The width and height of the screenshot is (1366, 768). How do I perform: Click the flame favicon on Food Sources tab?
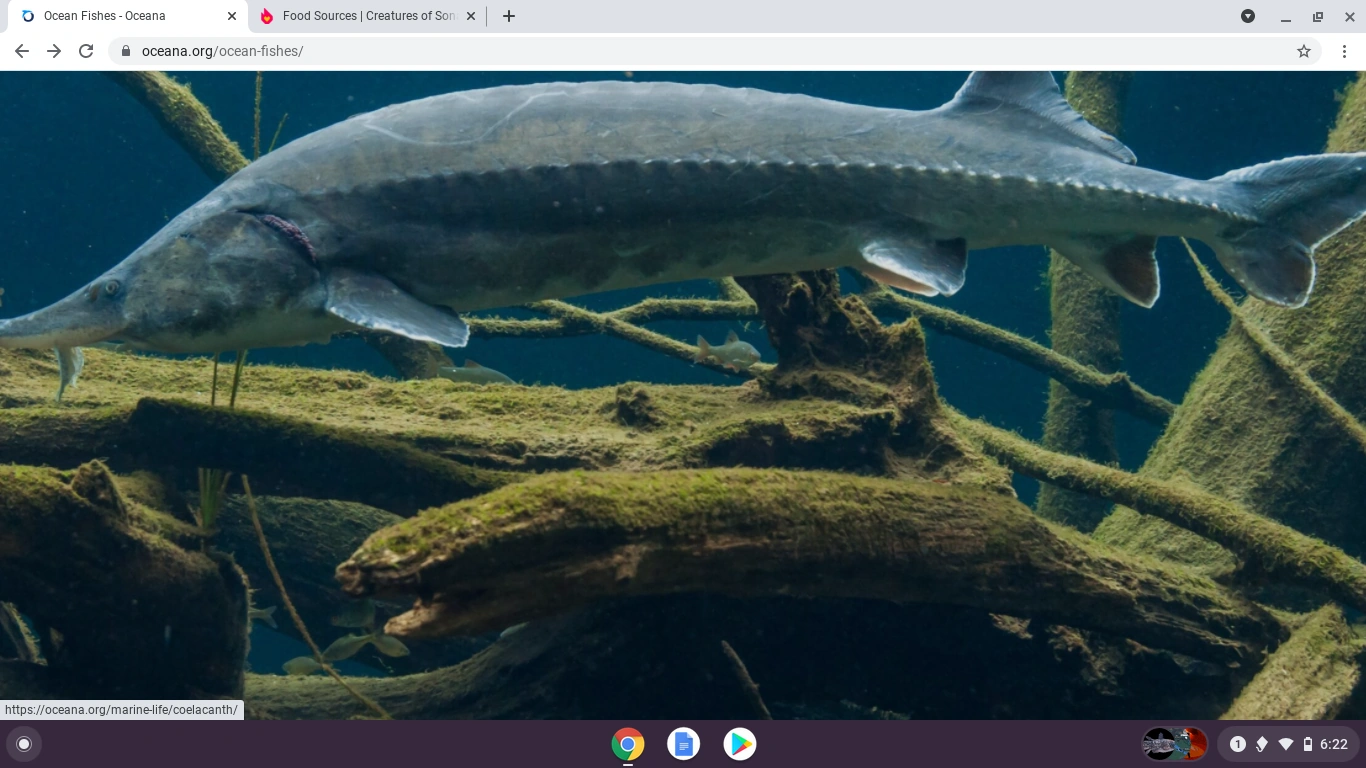pos(266,16)
